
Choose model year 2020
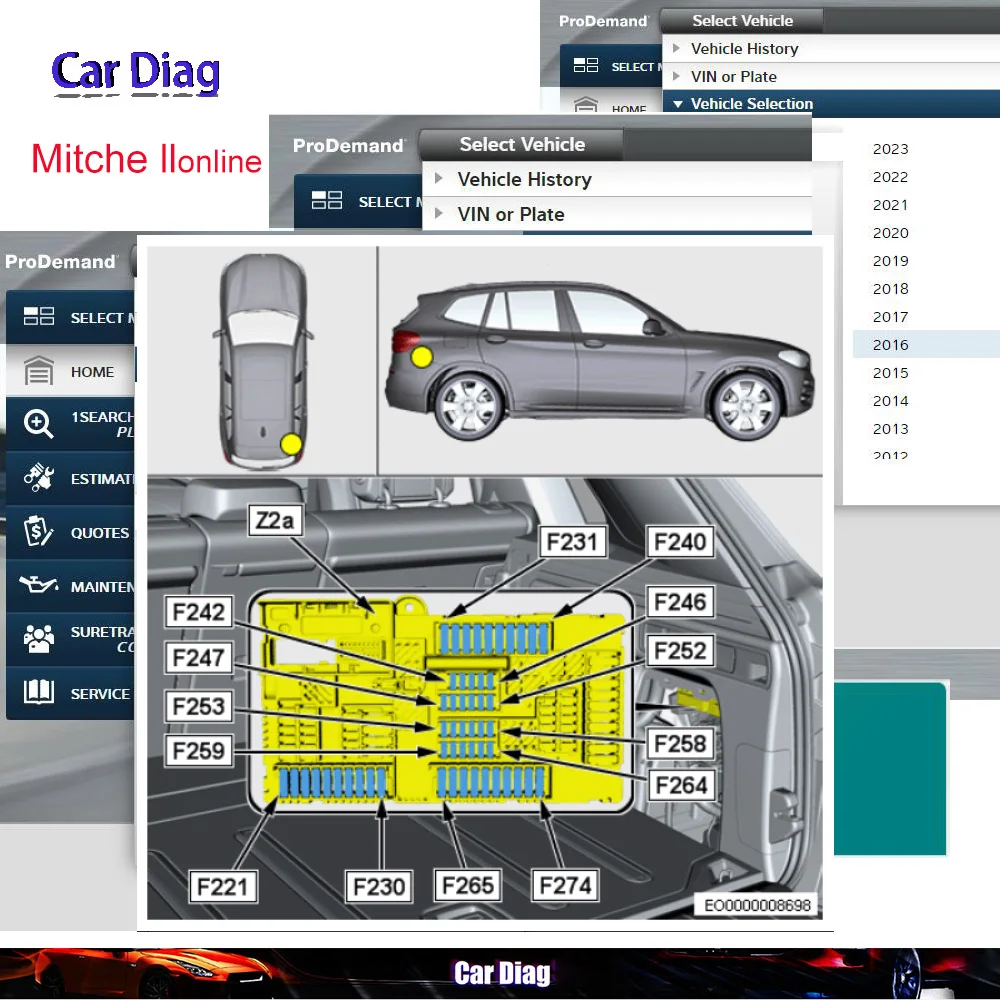(x=890, y=233)
